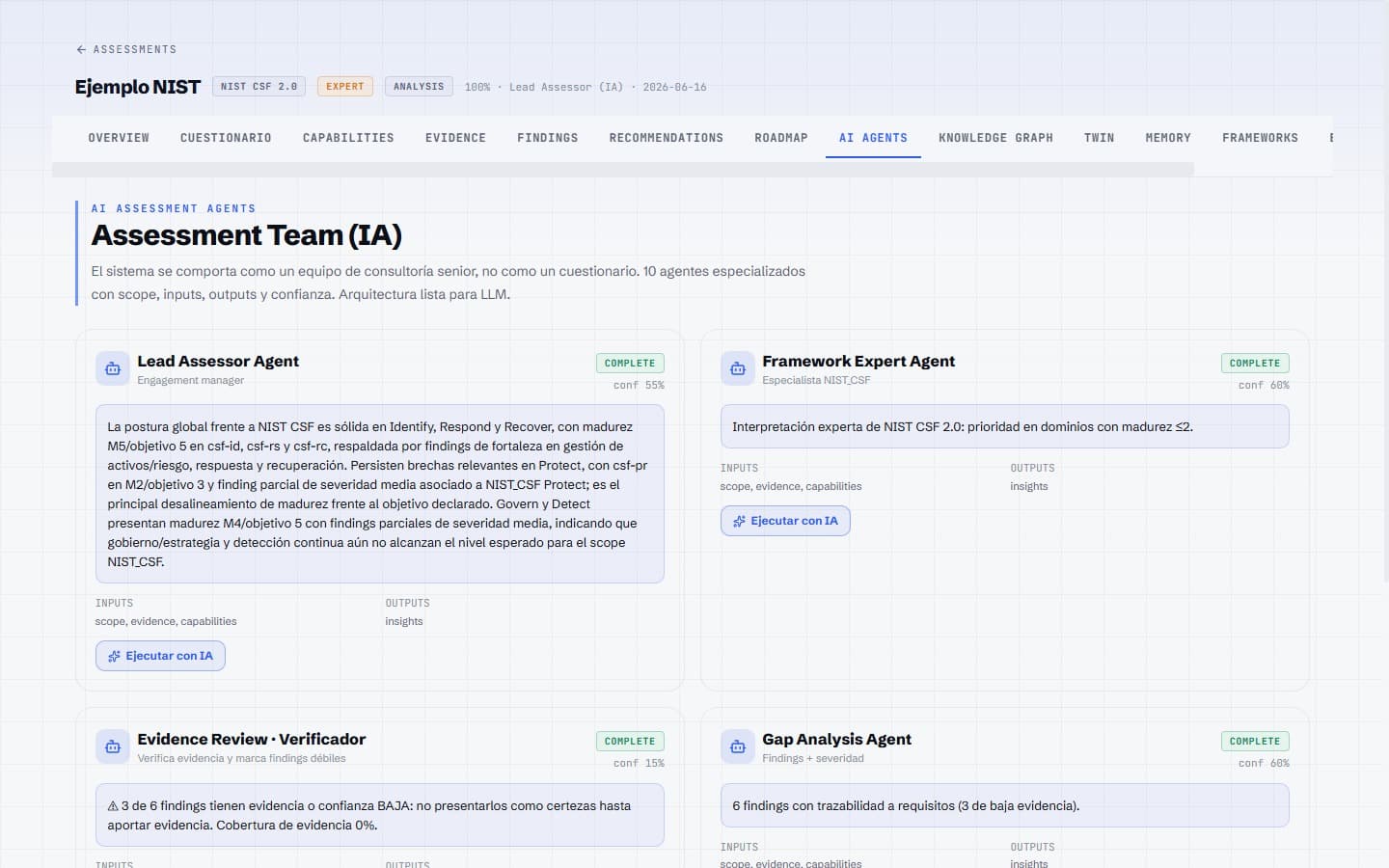Viewport: 1389px width, 868px height.
Task: Click the conf 15% value
Action: point(639,763)
